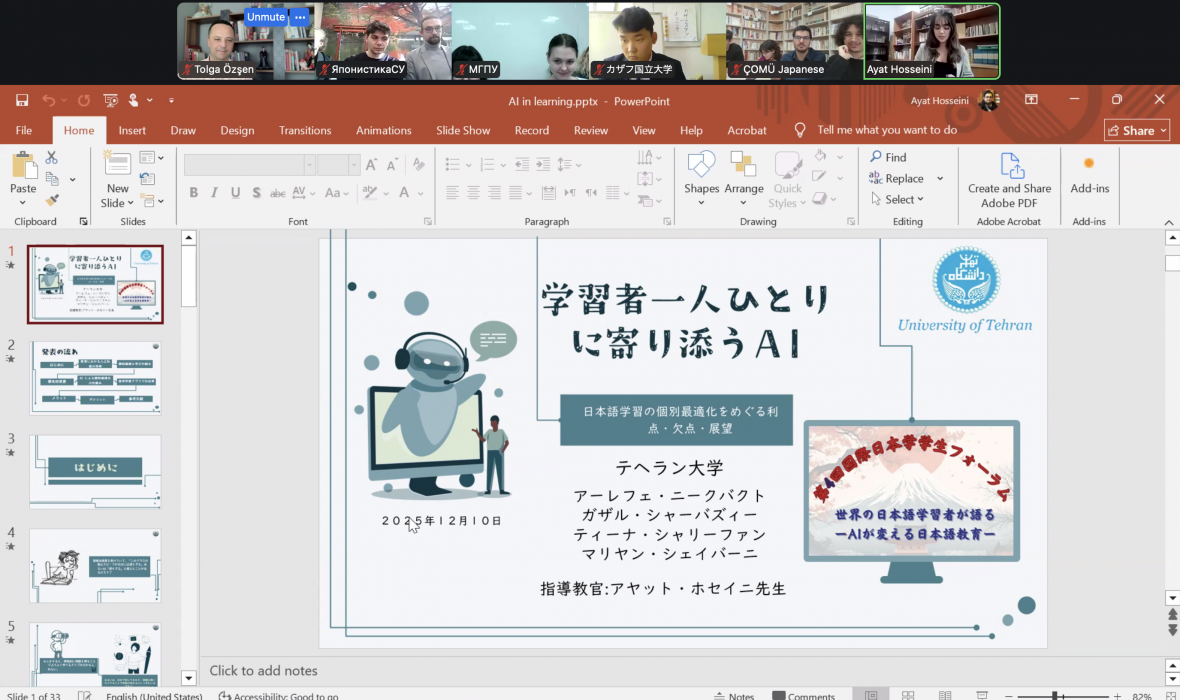Unmute the microphone in the video strip
Viewport: 1180px width, 700px height.
[x=266, y=17]
